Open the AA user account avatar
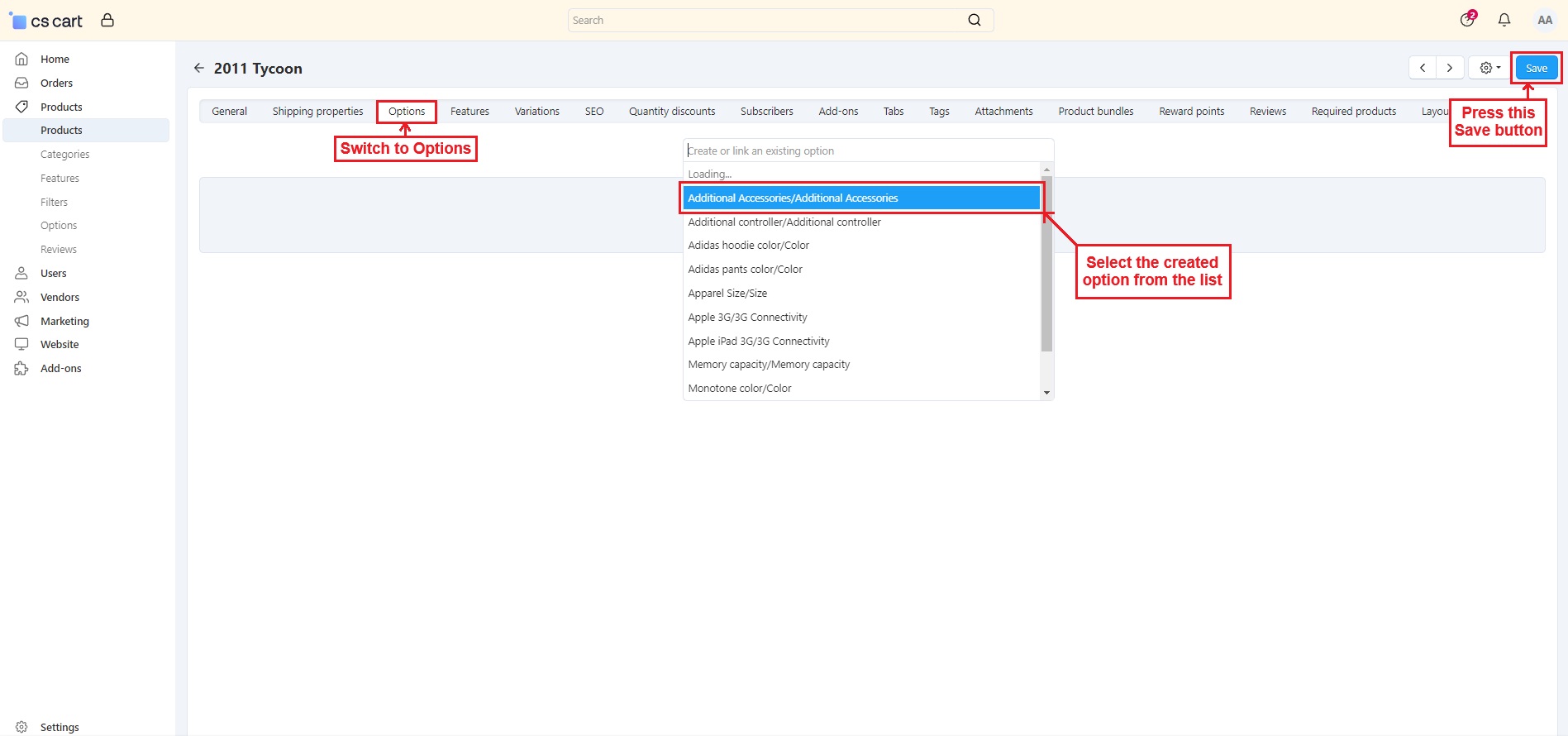 click(x=1544, y=20)
